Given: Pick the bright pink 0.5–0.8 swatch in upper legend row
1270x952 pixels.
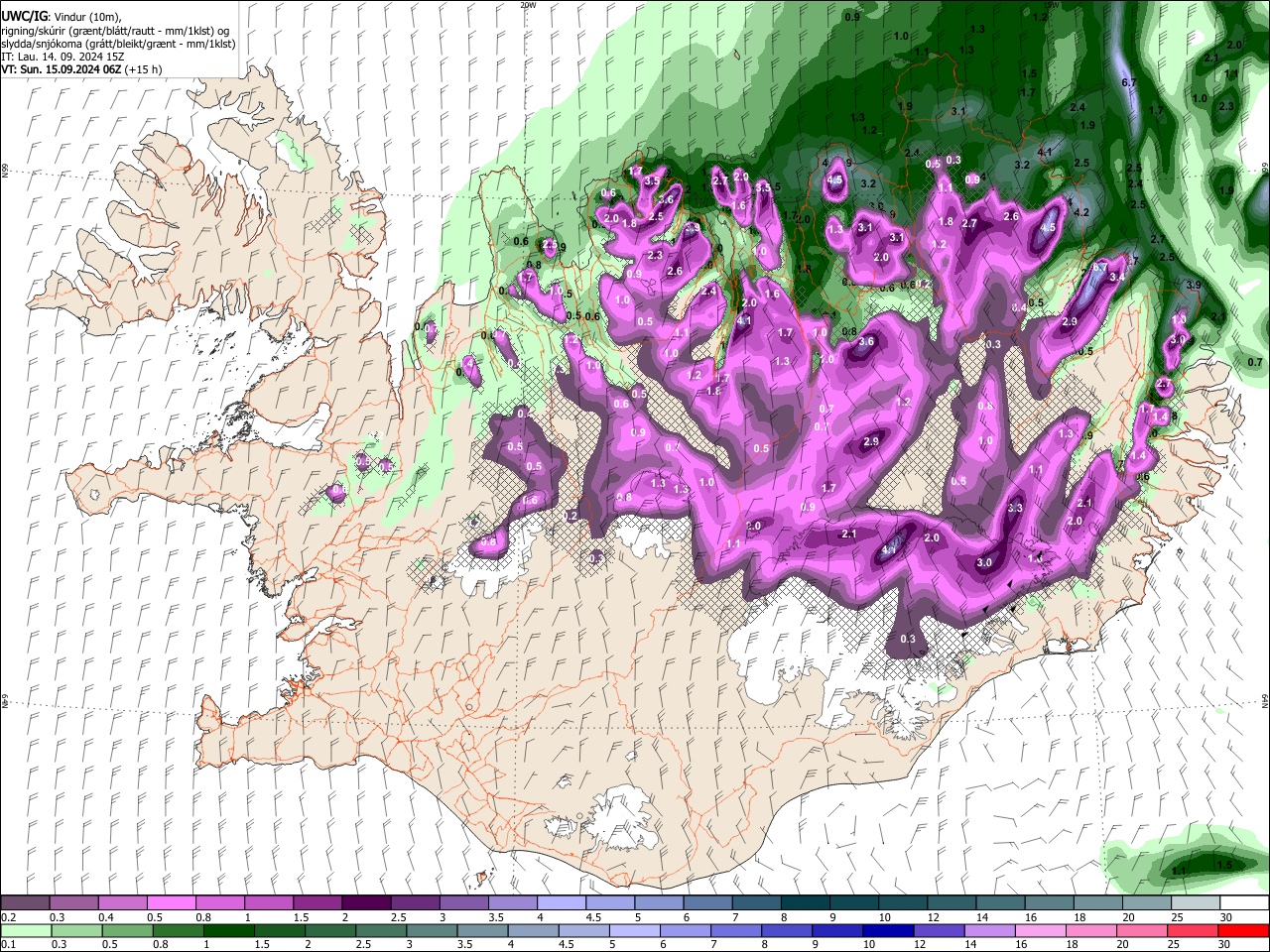Looking at the screenshot, I should click(x=172, y=903).
